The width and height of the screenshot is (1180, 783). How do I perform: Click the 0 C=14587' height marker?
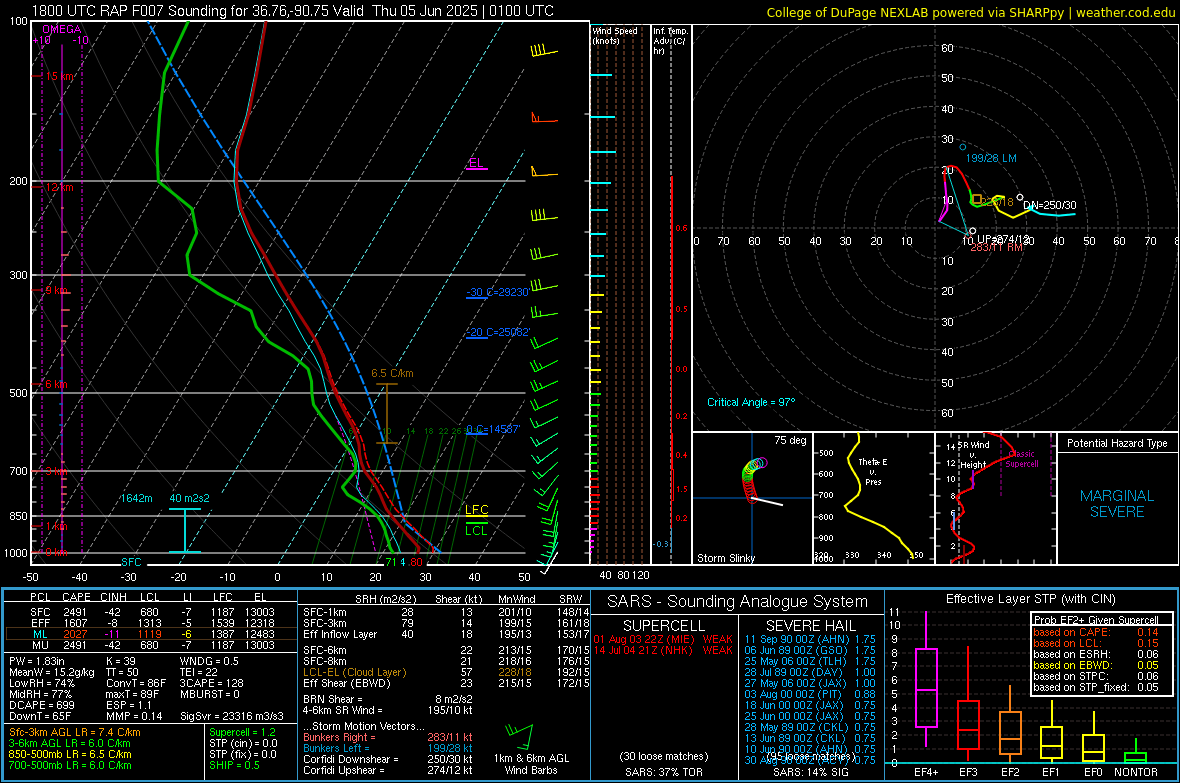[493, 429]
